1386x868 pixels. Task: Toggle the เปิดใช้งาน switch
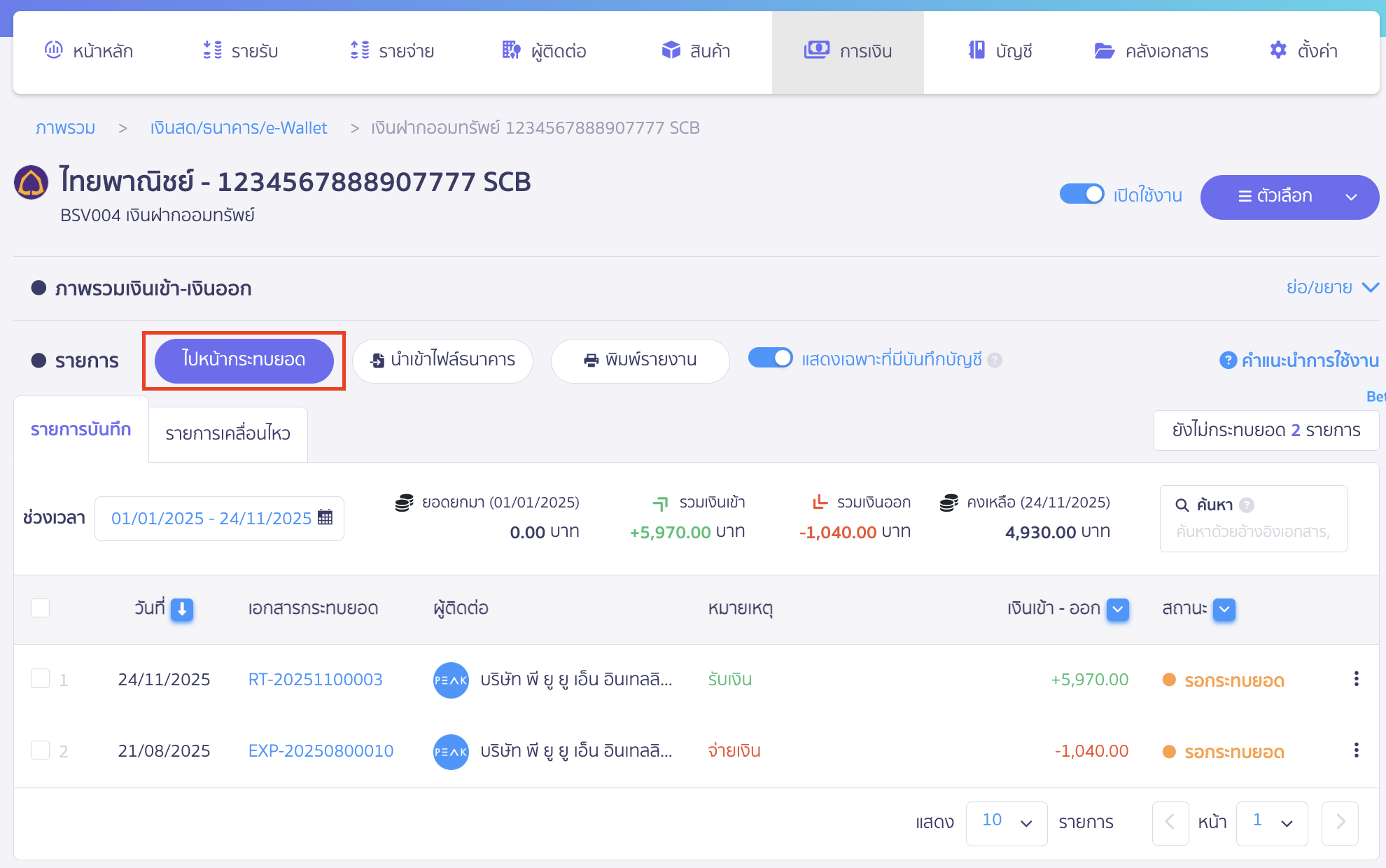click(1081, 194)
